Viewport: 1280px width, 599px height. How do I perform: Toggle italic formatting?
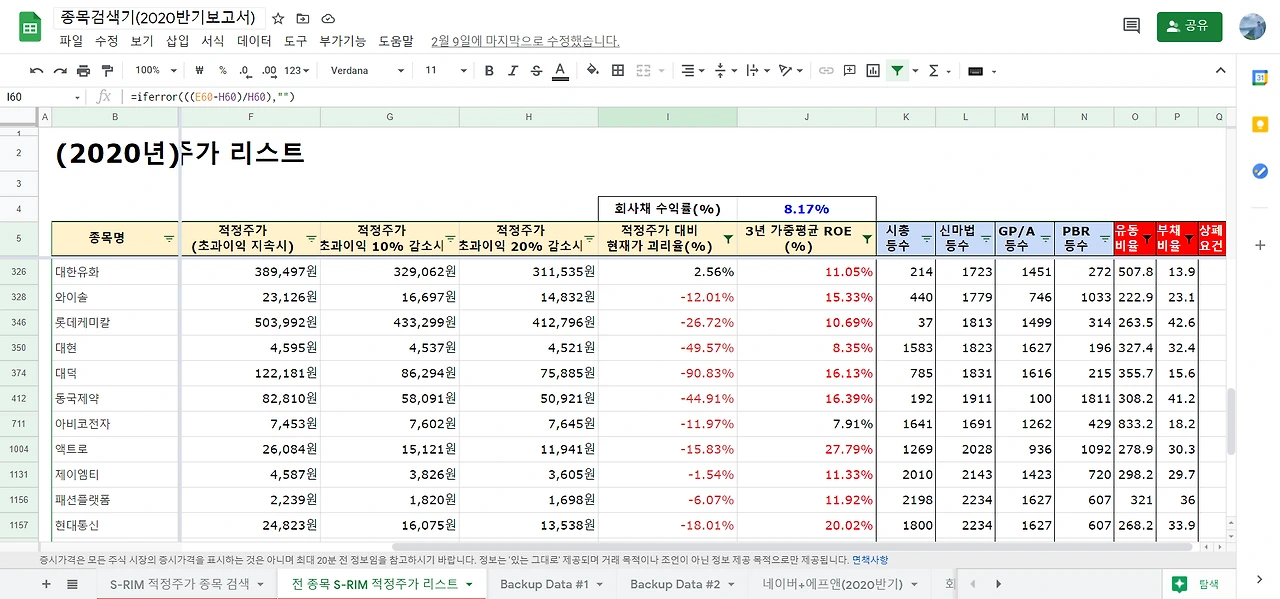513,71
